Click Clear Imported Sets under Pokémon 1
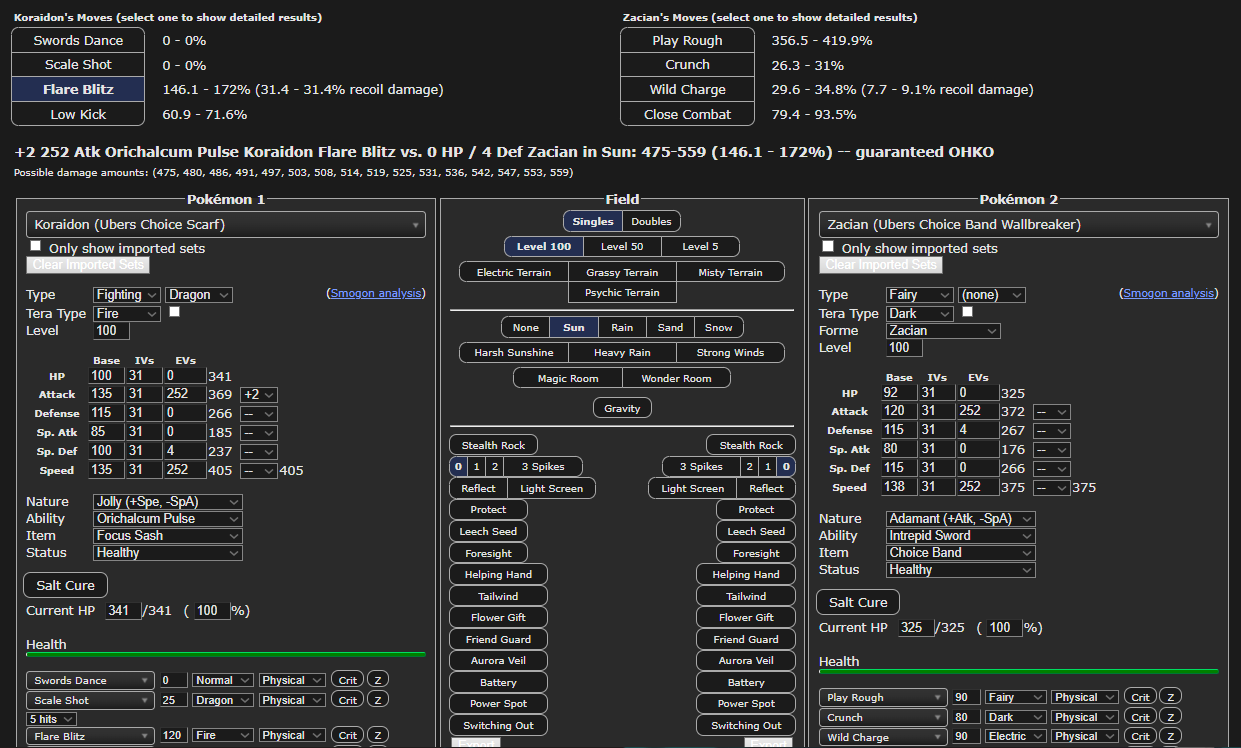 88,265
